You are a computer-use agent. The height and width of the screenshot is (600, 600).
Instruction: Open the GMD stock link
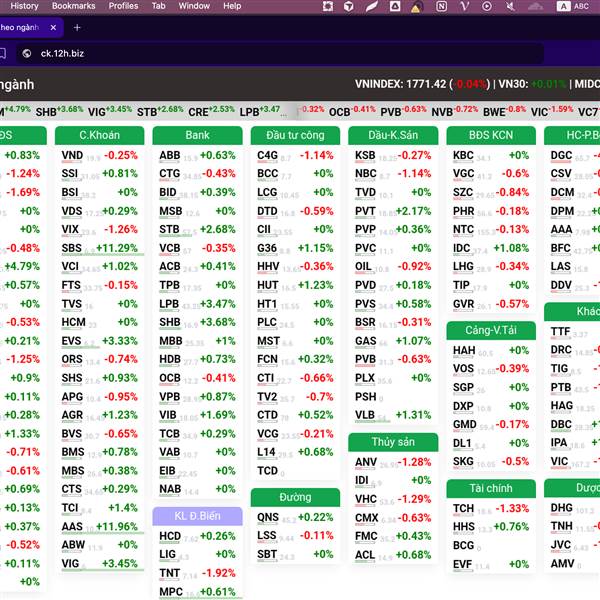tap(465, 425)
